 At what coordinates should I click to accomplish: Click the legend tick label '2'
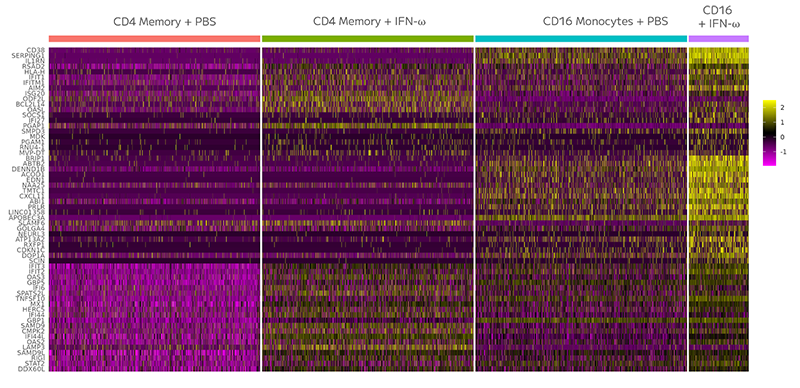(x=782, y=108)
